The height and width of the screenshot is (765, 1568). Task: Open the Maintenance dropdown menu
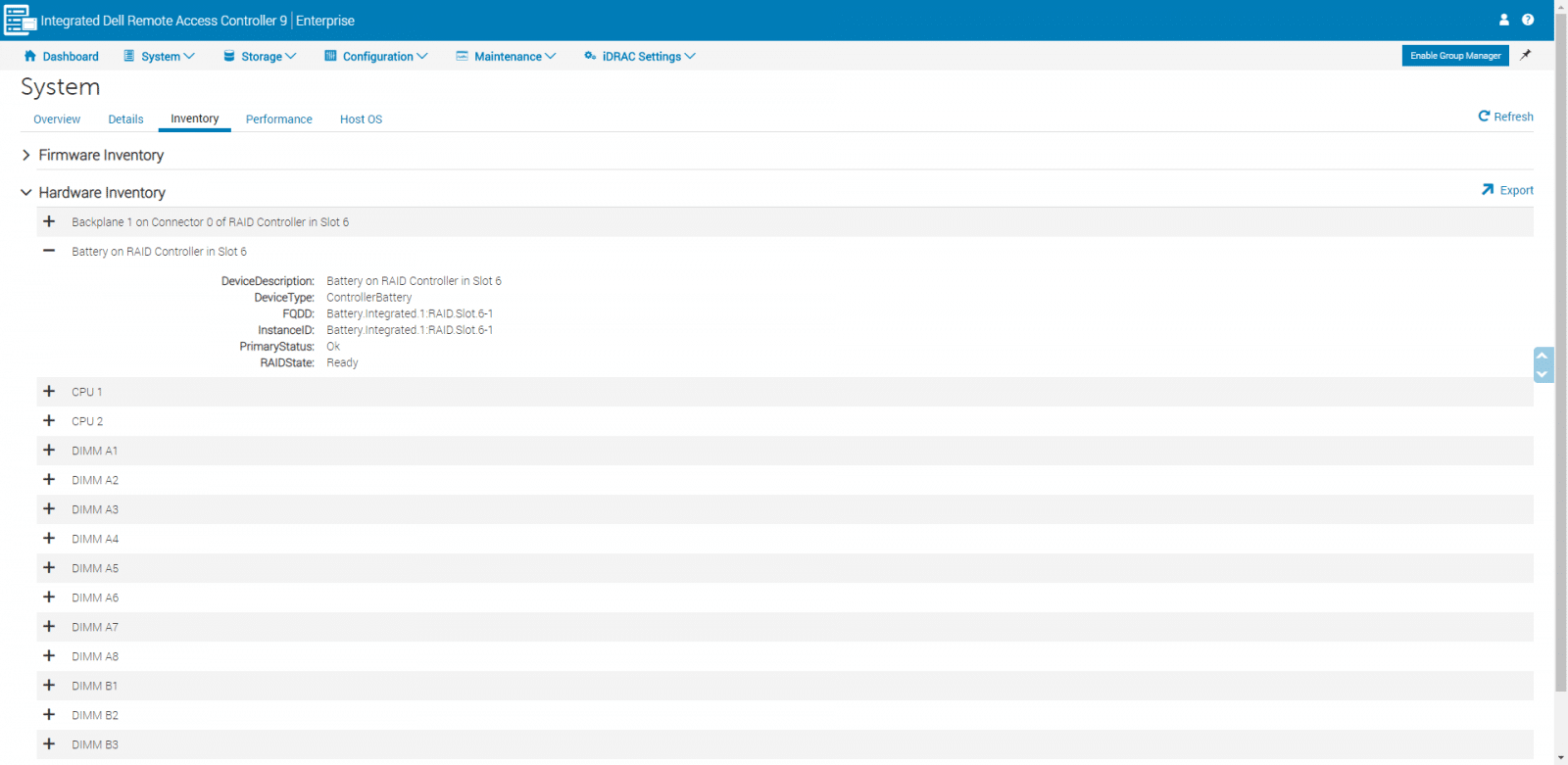pyautogui.click(x=506, y=57)
